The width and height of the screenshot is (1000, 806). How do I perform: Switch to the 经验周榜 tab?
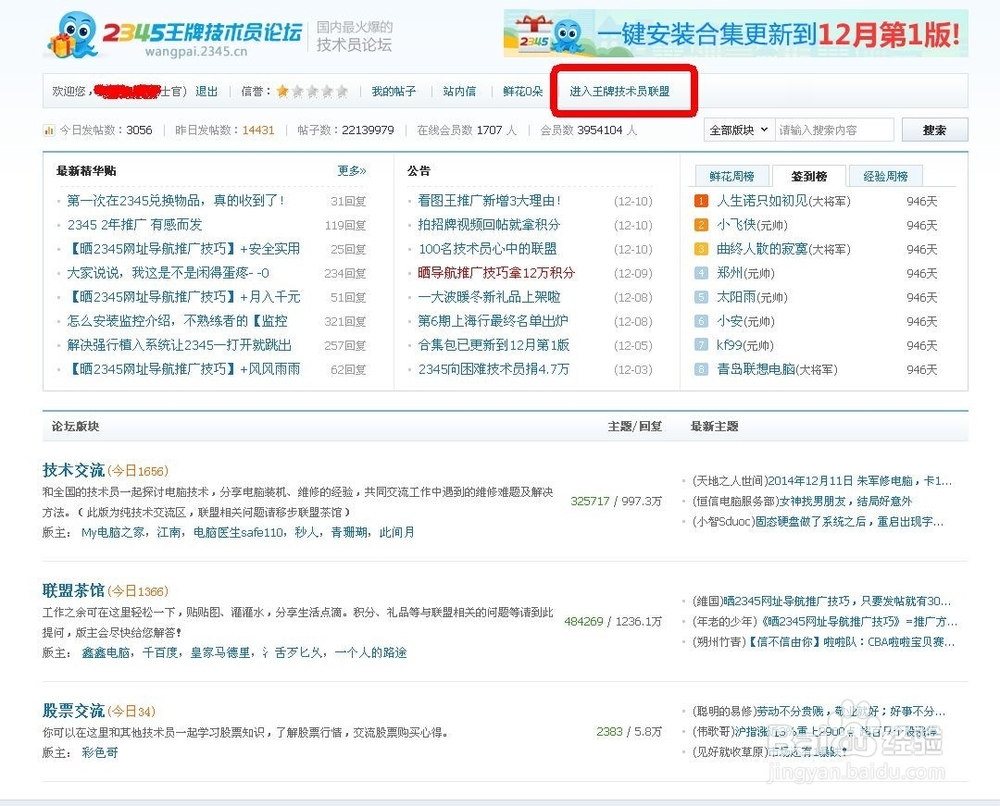click(885, 176)
